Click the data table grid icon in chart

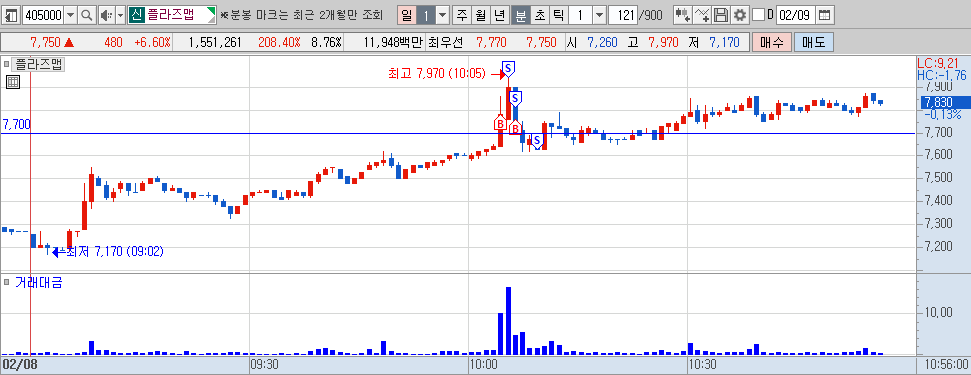tap(13, 82)
